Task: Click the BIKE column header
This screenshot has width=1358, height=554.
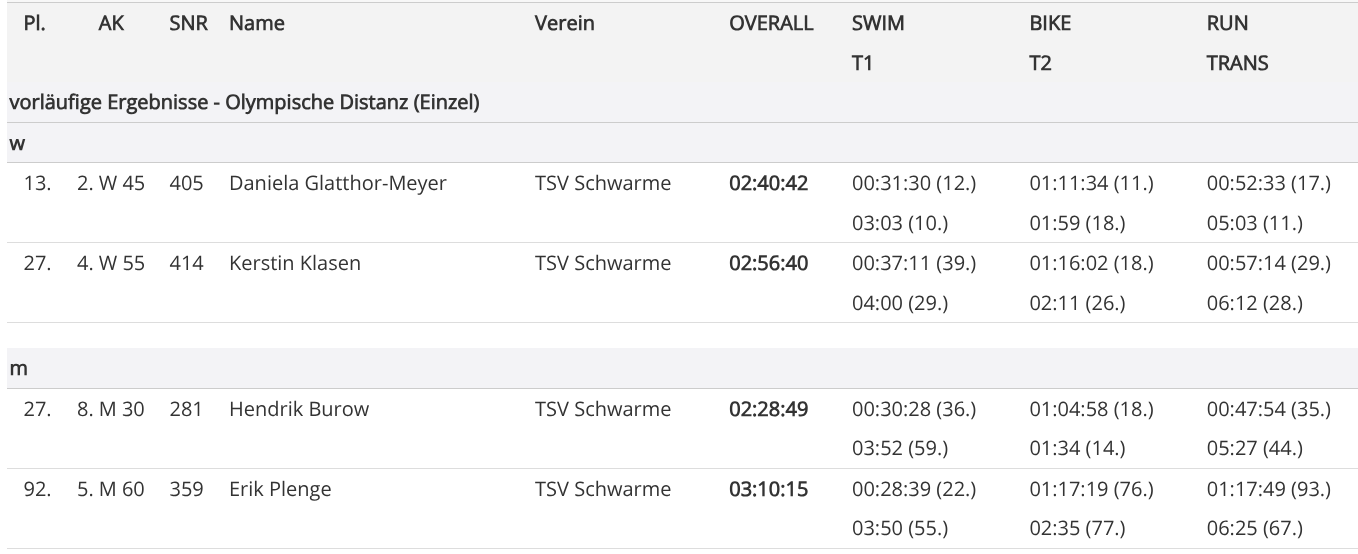Action: click(x=1050, y=24)
